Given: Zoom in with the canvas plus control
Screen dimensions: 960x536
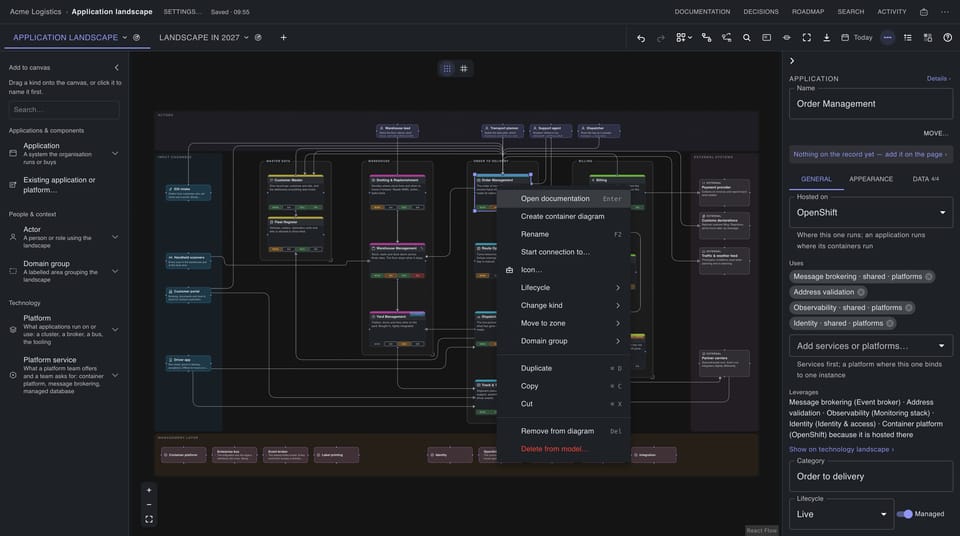Looking at the screenshot, I should click(x=149, y=490).
